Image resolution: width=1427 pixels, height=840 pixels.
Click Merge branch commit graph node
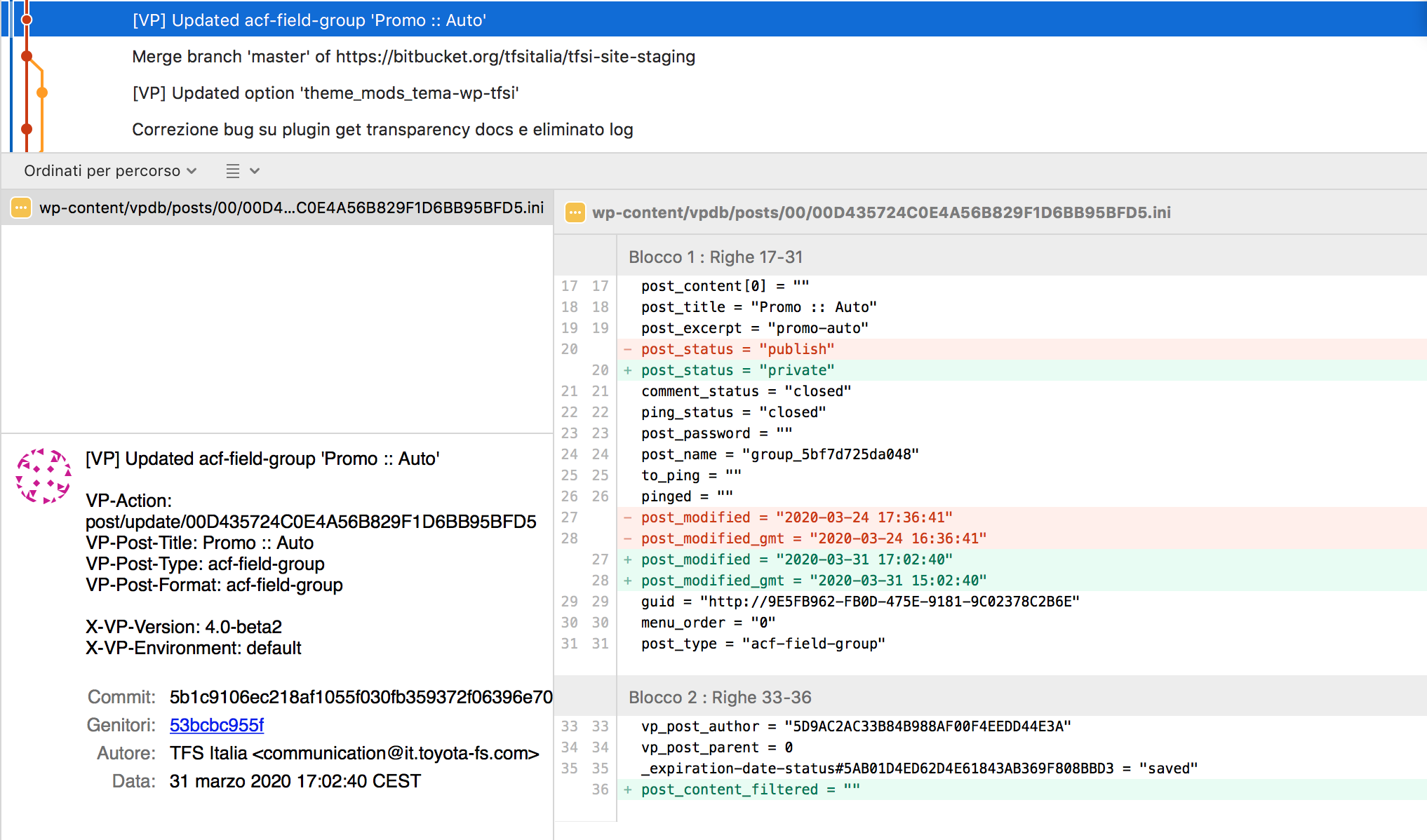[27, 56]
